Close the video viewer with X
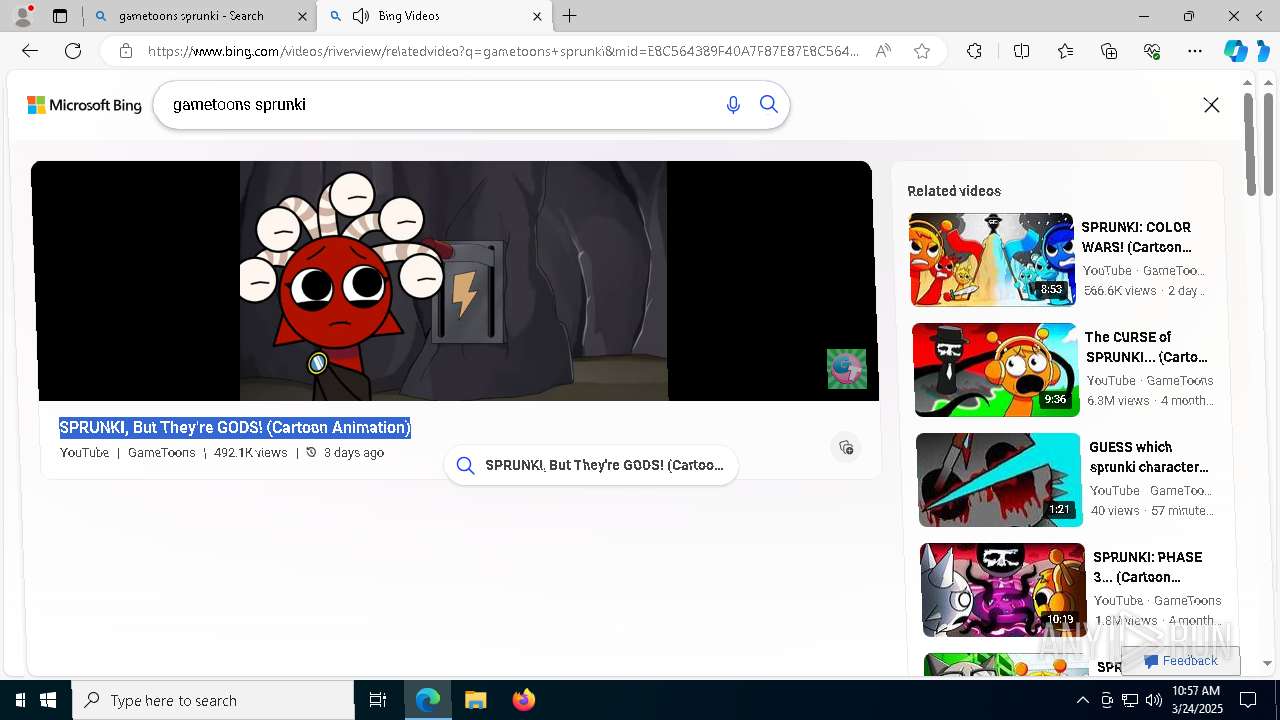1280x720 pixels. [x=1211, y=105]
